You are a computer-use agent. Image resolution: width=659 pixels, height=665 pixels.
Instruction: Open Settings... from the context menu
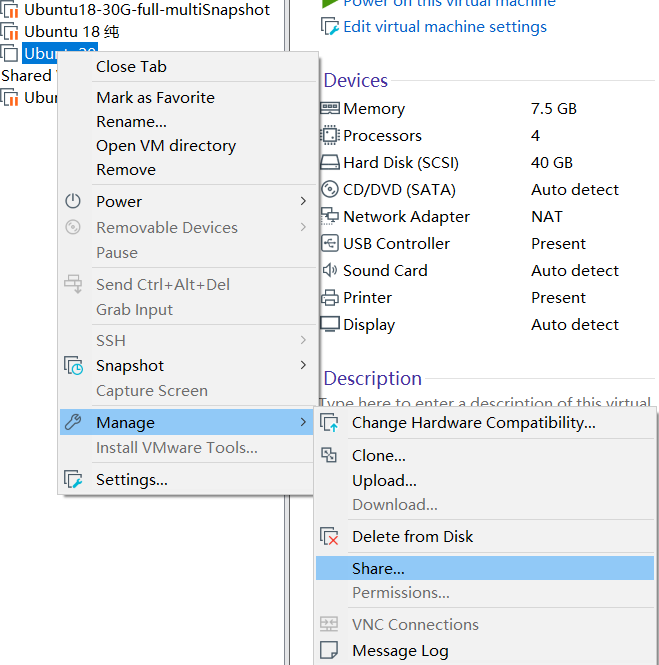187,480
